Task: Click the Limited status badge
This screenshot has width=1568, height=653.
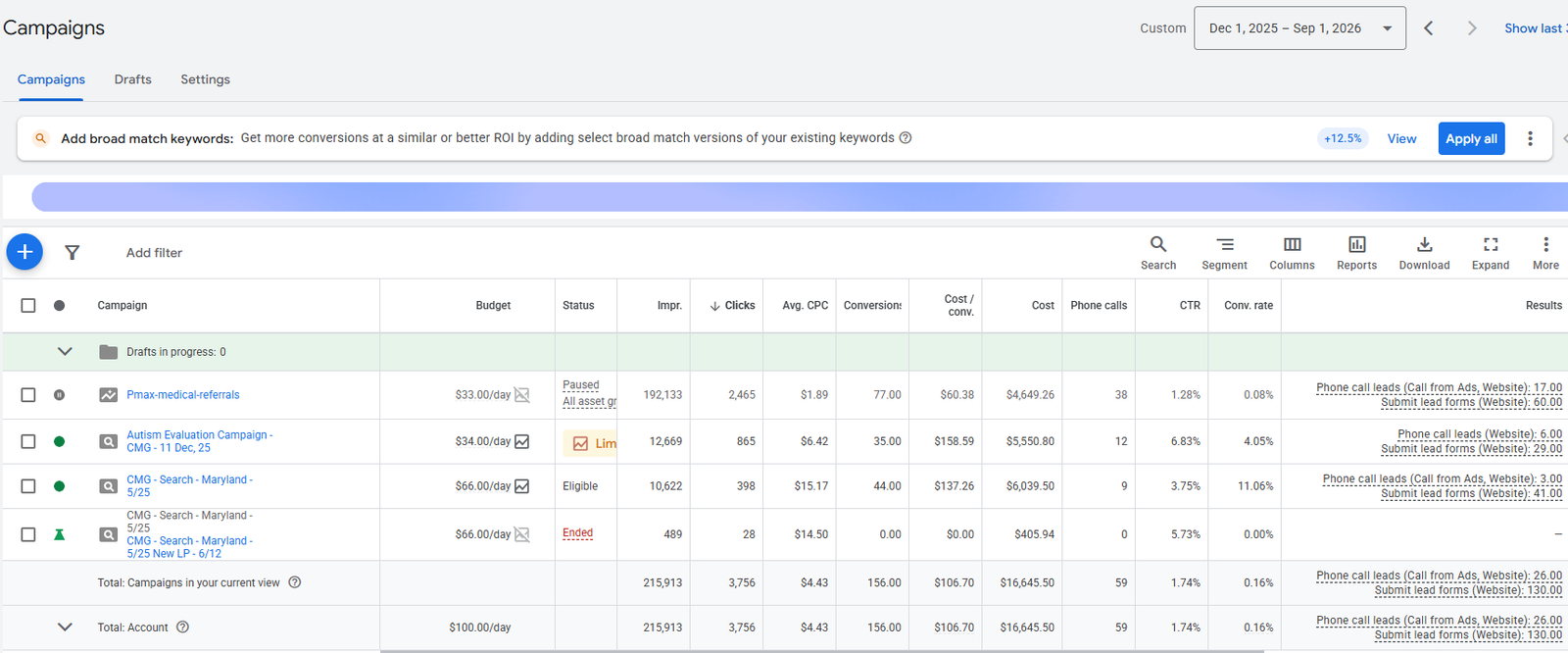Action: [591, 443]
